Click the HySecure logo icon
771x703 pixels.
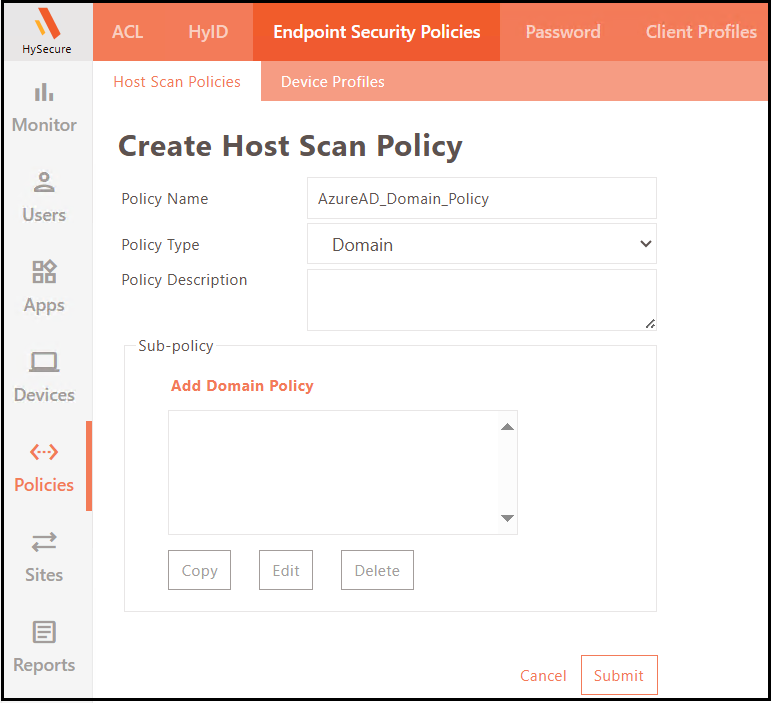click(46, 24)
